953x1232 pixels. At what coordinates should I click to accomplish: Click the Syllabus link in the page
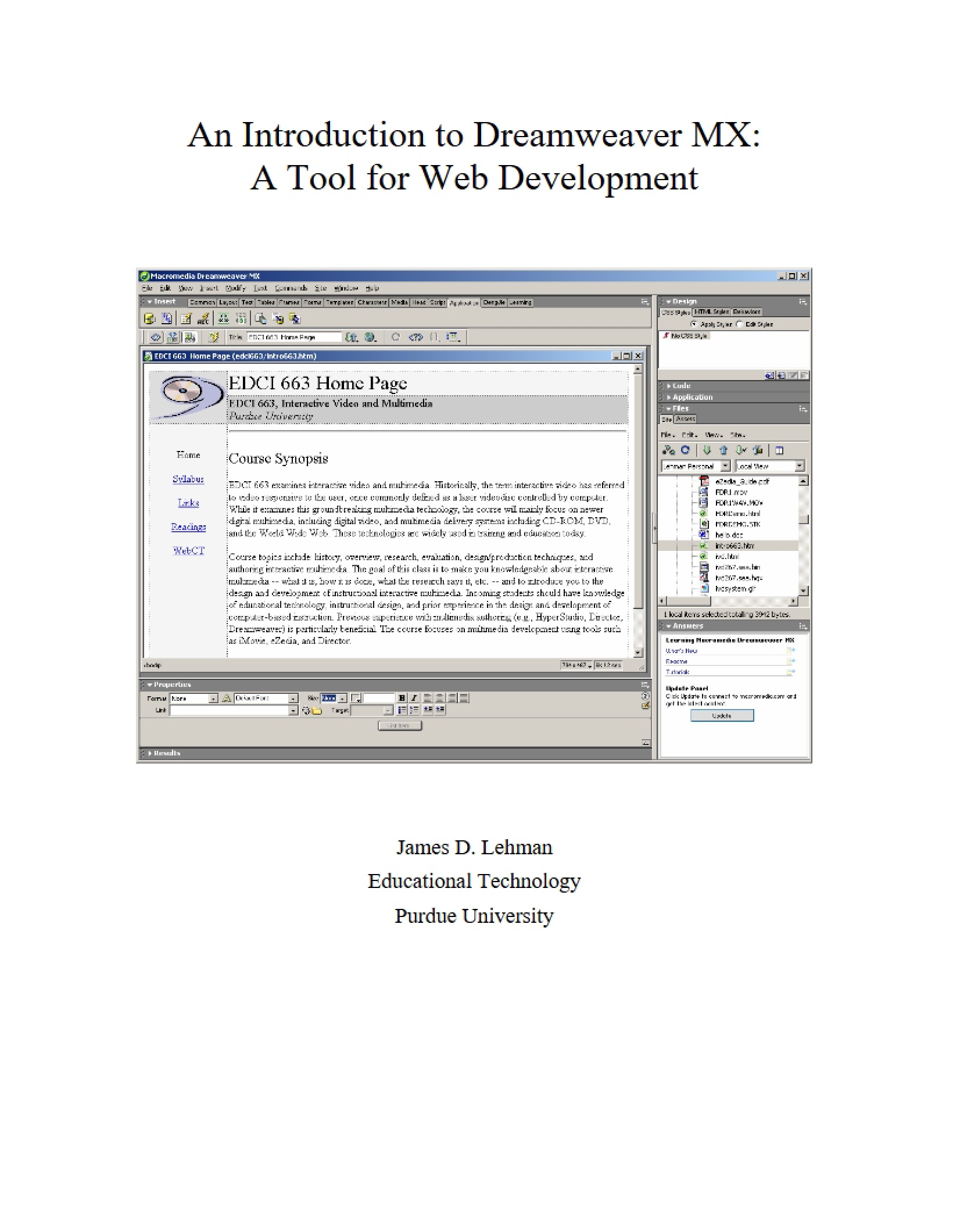[188, 479]
